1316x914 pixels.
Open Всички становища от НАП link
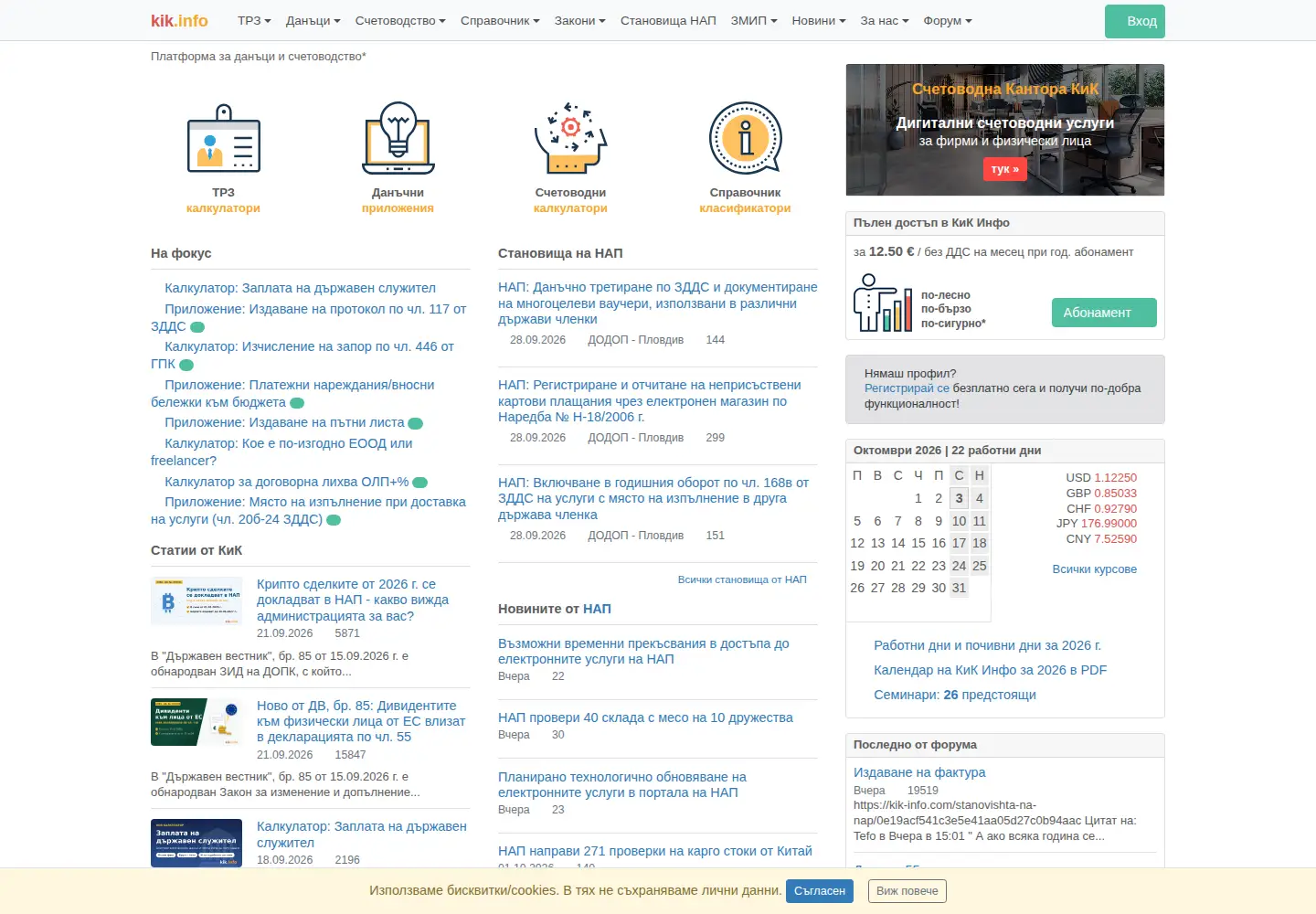click(x=742, y=579)
